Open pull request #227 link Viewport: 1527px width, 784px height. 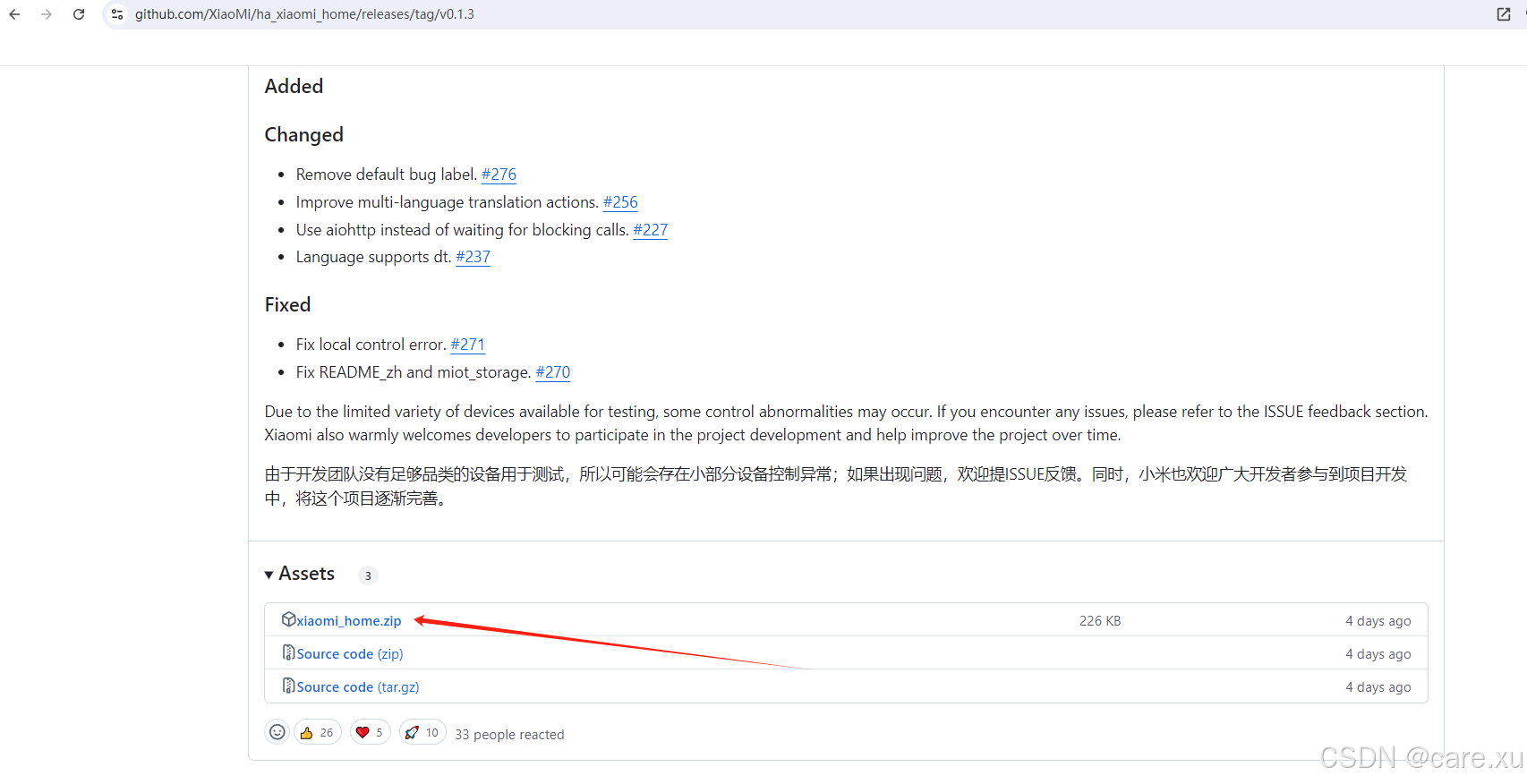651,230
